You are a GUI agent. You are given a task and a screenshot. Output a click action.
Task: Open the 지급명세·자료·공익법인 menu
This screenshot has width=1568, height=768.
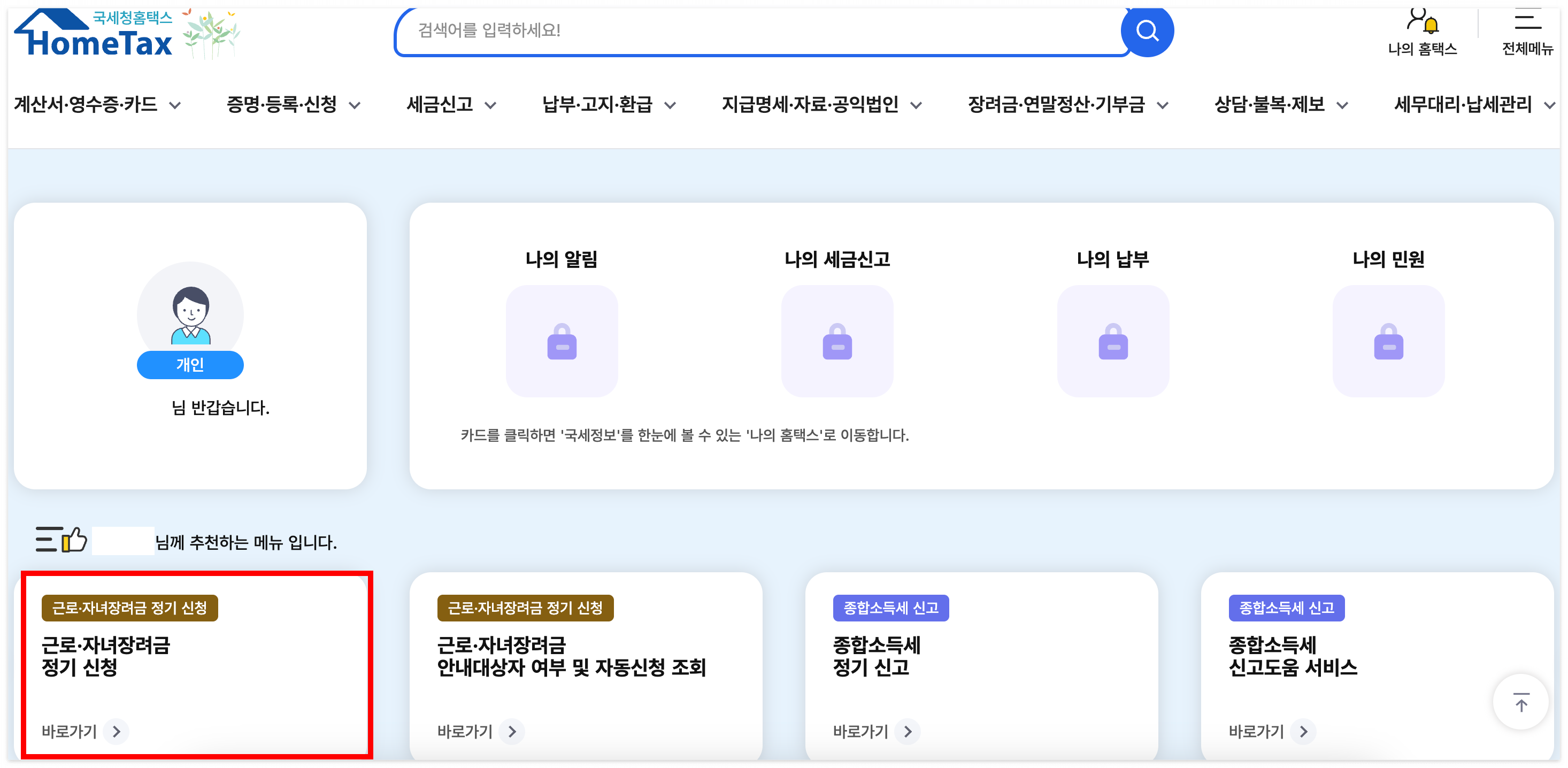tap(810, 105)
